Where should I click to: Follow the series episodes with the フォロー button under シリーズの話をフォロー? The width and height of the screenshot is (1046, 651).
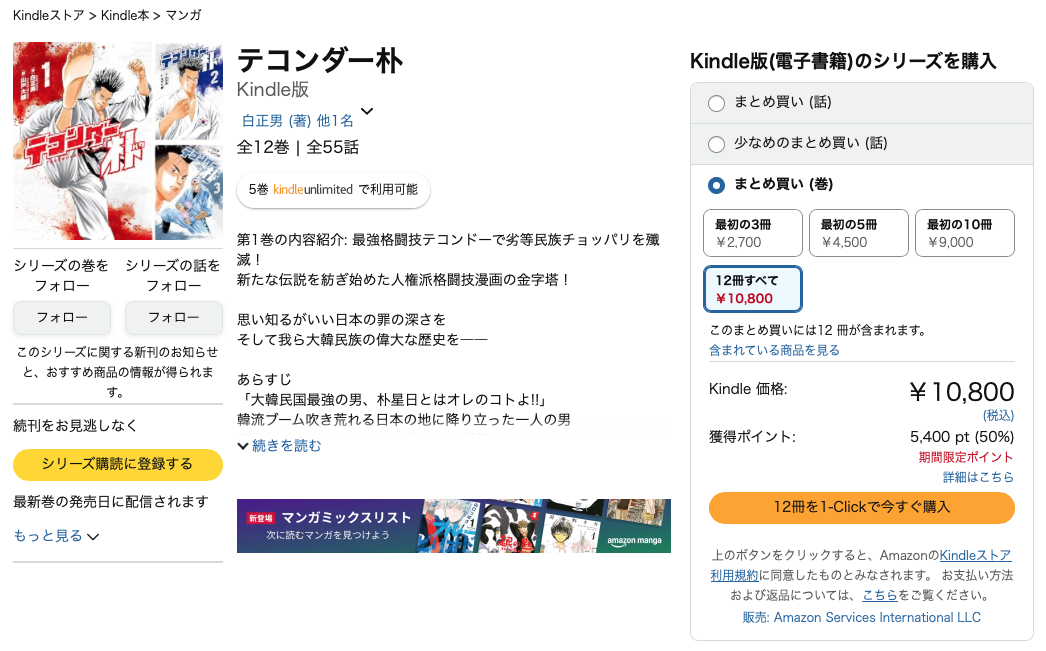[173, 317]
